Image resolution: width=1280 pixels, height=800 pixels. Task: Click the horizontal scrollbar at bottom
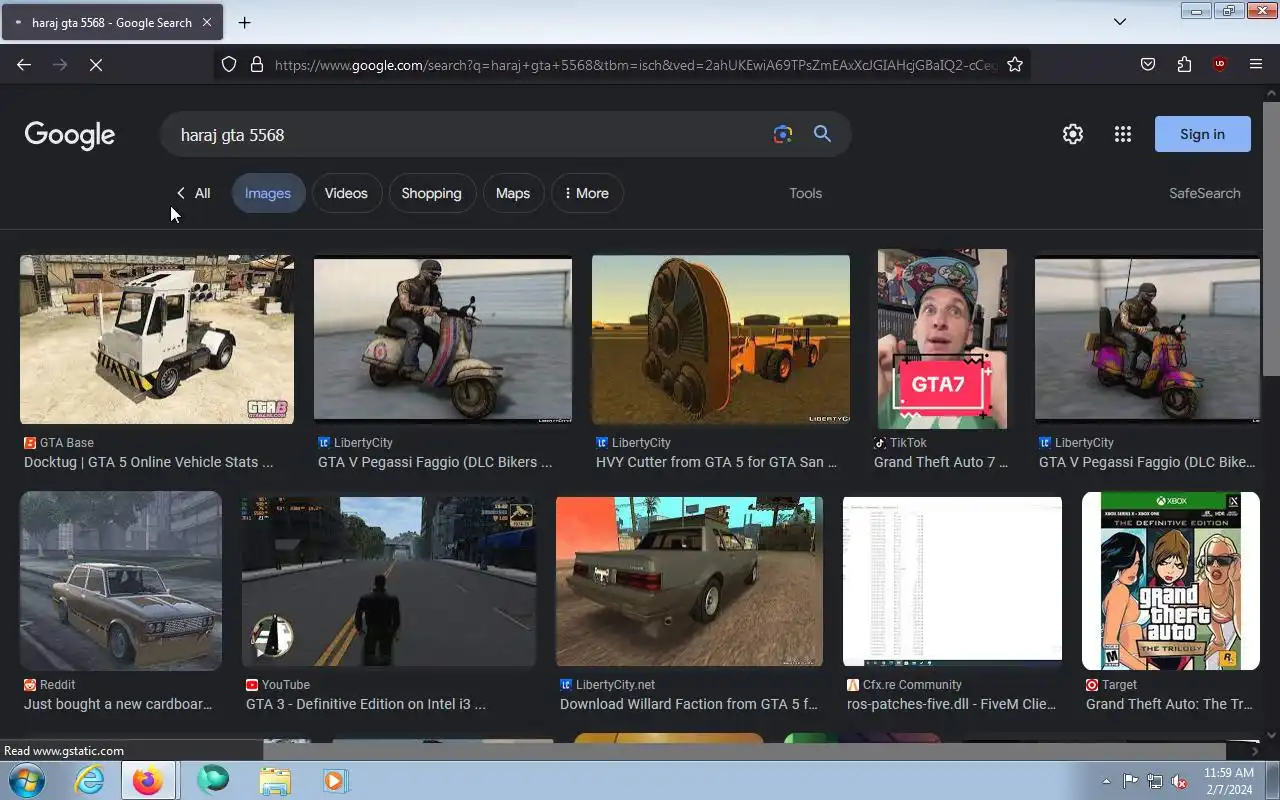coord(745,751)
